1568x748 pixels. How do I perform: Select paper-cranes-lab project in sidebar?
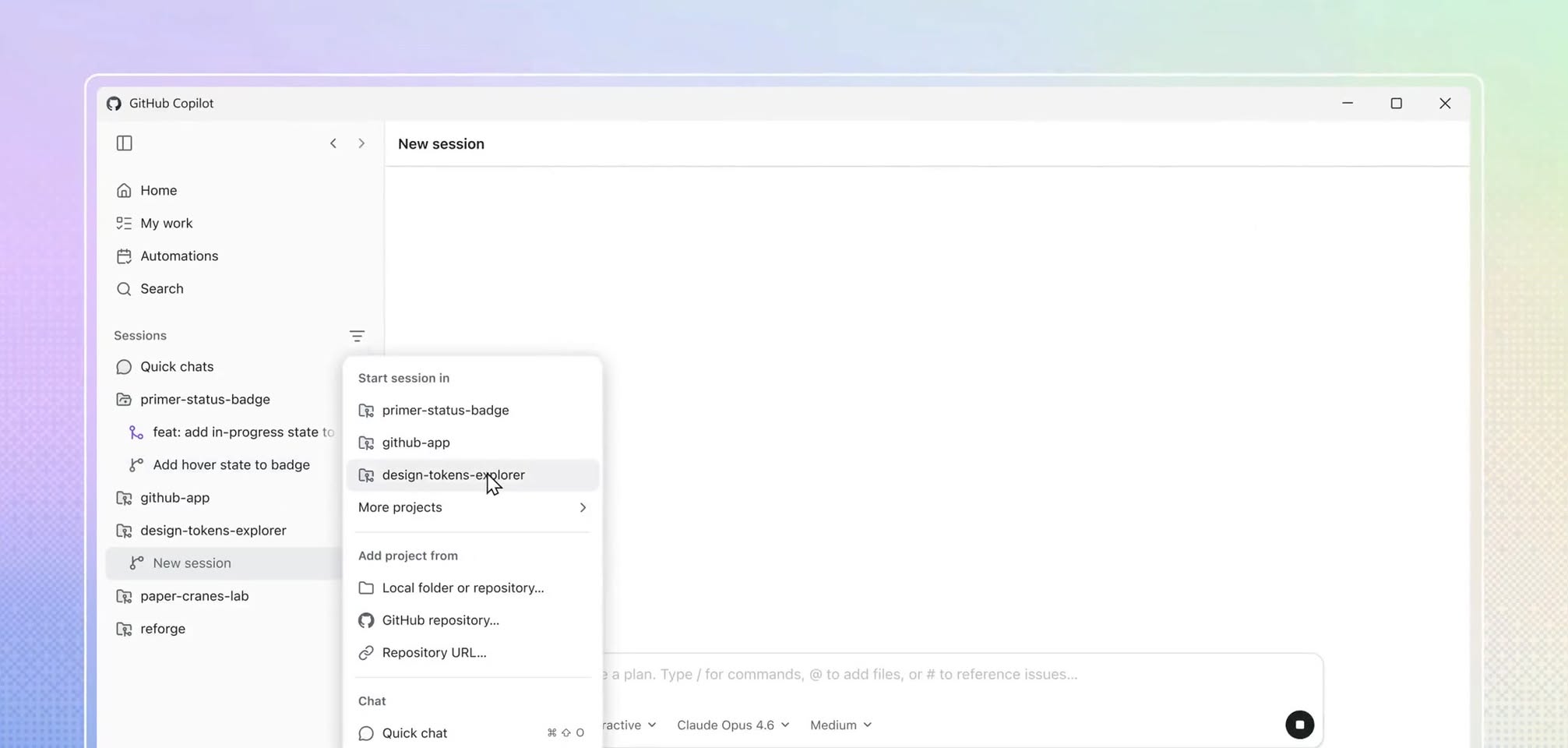tap(224, 595)
